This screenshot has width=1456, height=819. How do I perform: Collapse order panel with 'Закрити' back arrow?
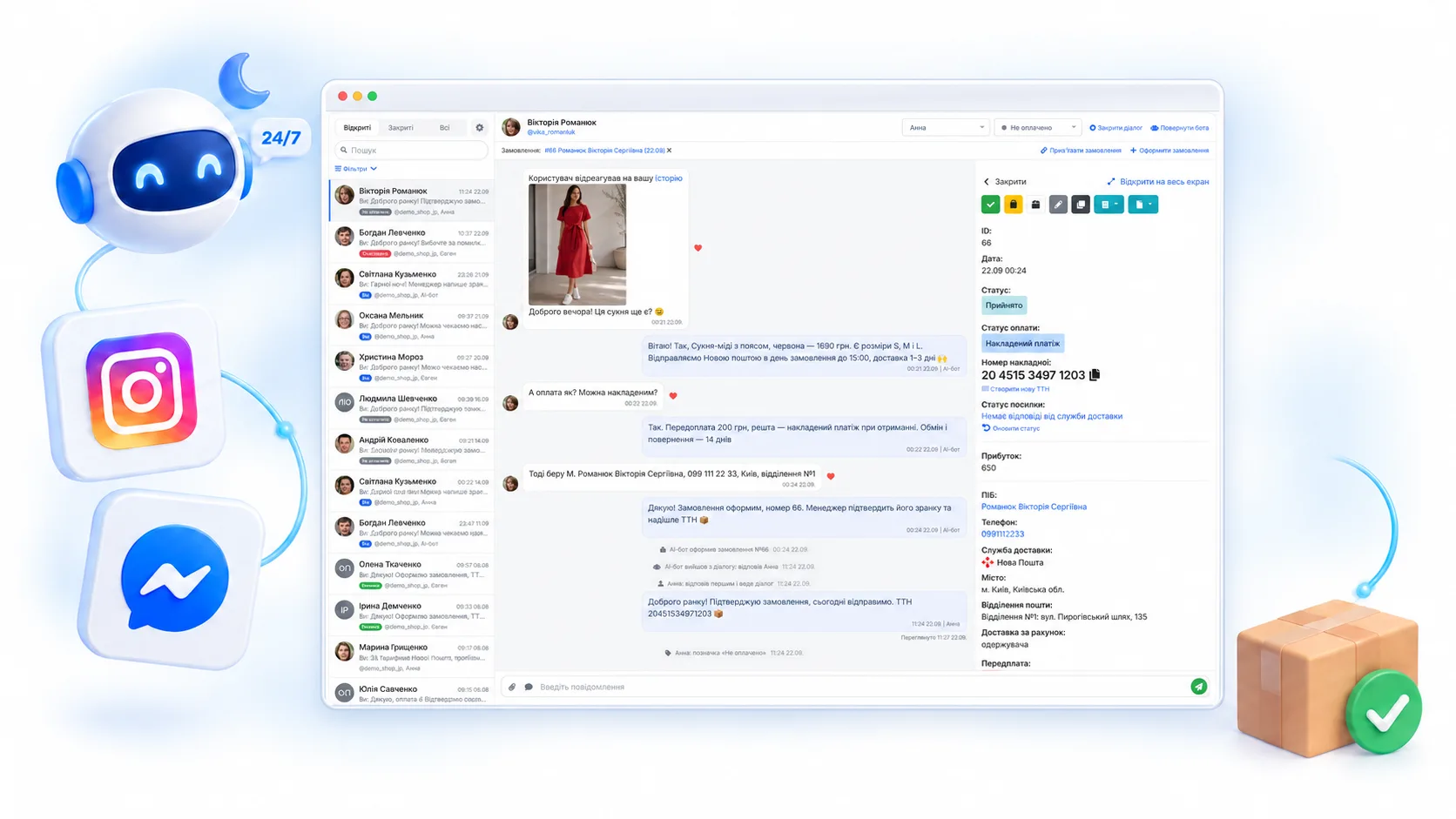click(x=1005, y=182)
